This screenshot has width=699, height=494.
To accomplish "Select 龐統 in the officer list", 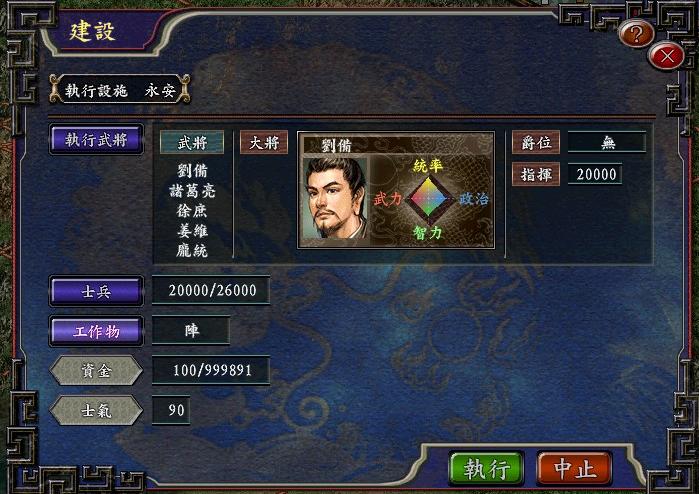I will (x=192, y=250).
